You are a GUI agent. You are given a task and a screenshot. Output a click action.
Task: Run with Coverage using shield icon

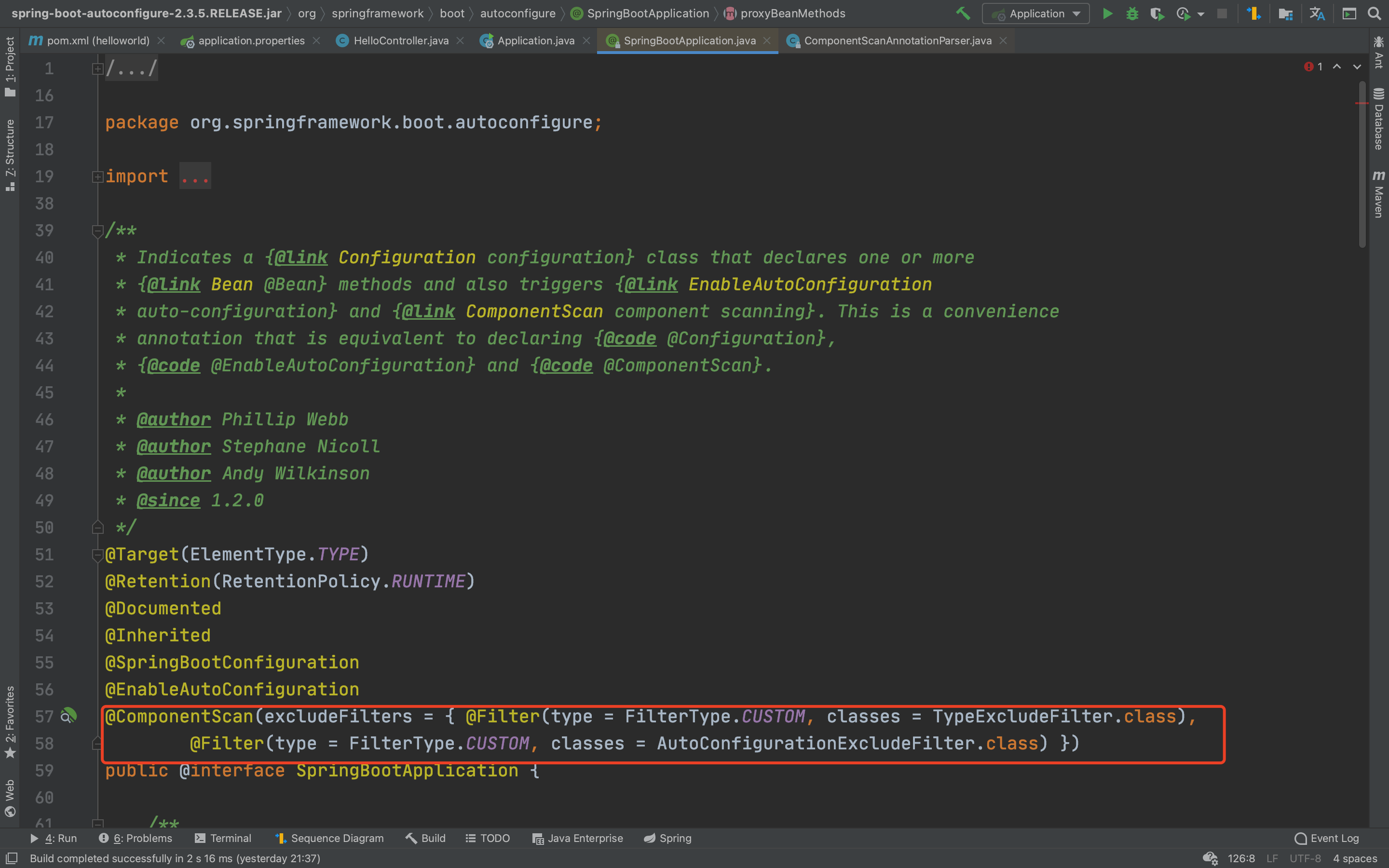tap(1157, 13)
